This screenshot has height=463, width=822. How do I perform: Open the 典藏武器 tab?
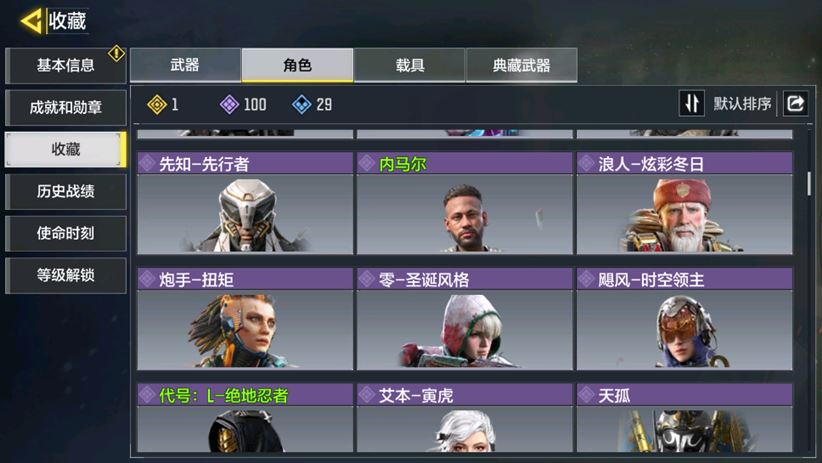pyautogui.click(x=522, y=65)
